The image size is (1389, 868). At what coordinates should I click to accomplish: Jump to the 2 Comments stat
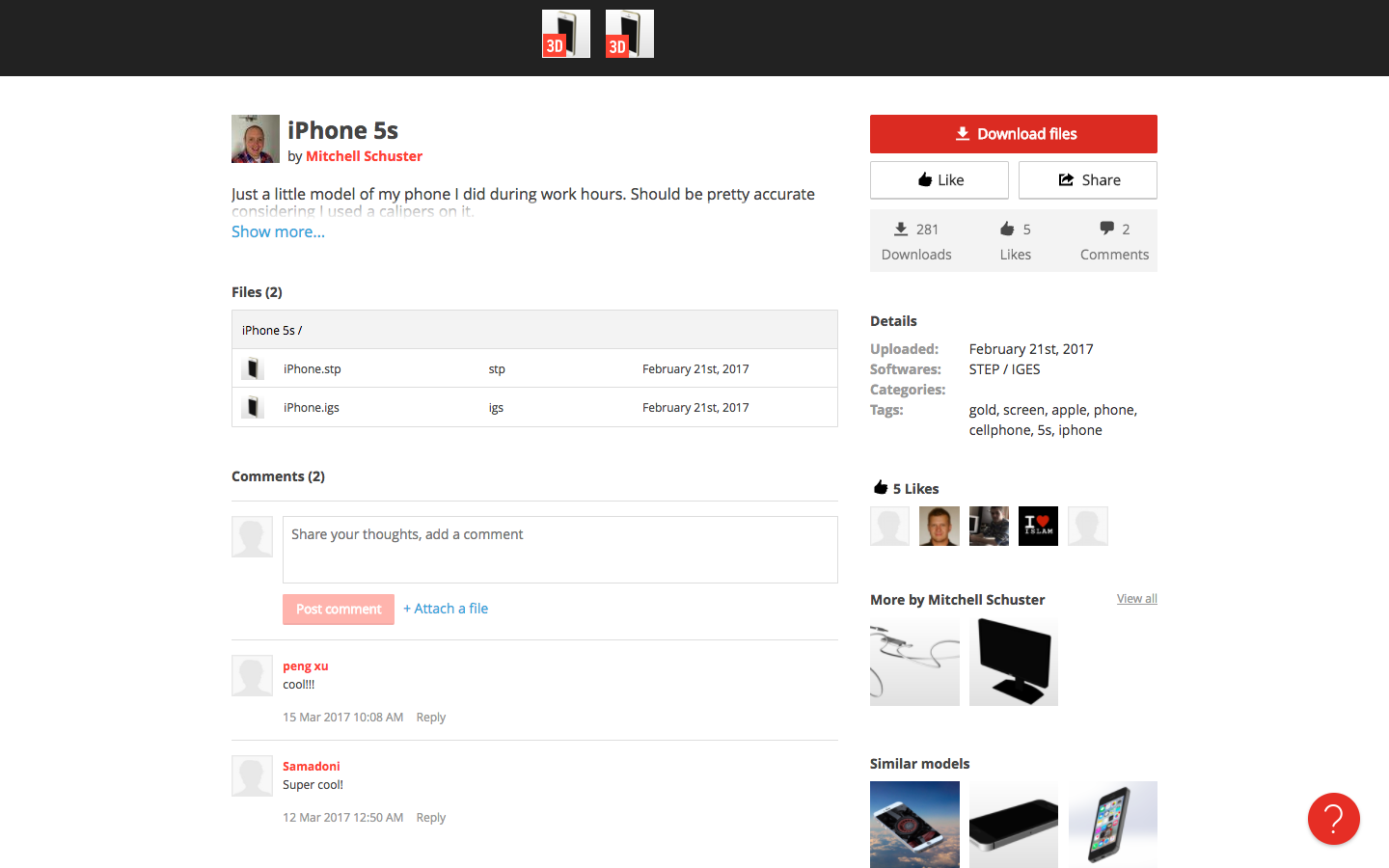[x=1114, y=241]
